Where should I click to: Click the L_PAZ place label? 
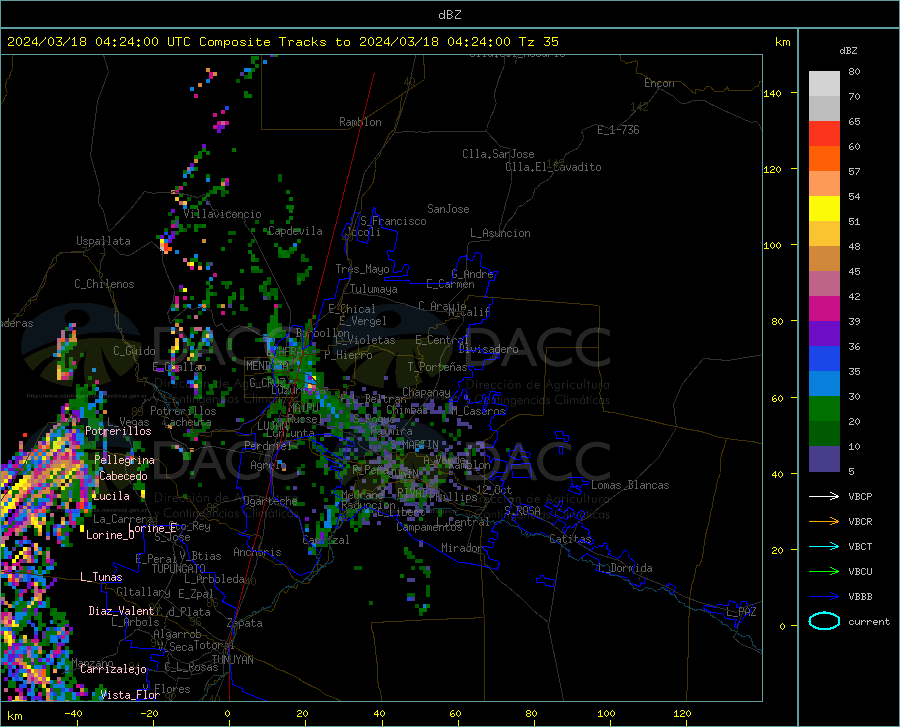(741, 612)
